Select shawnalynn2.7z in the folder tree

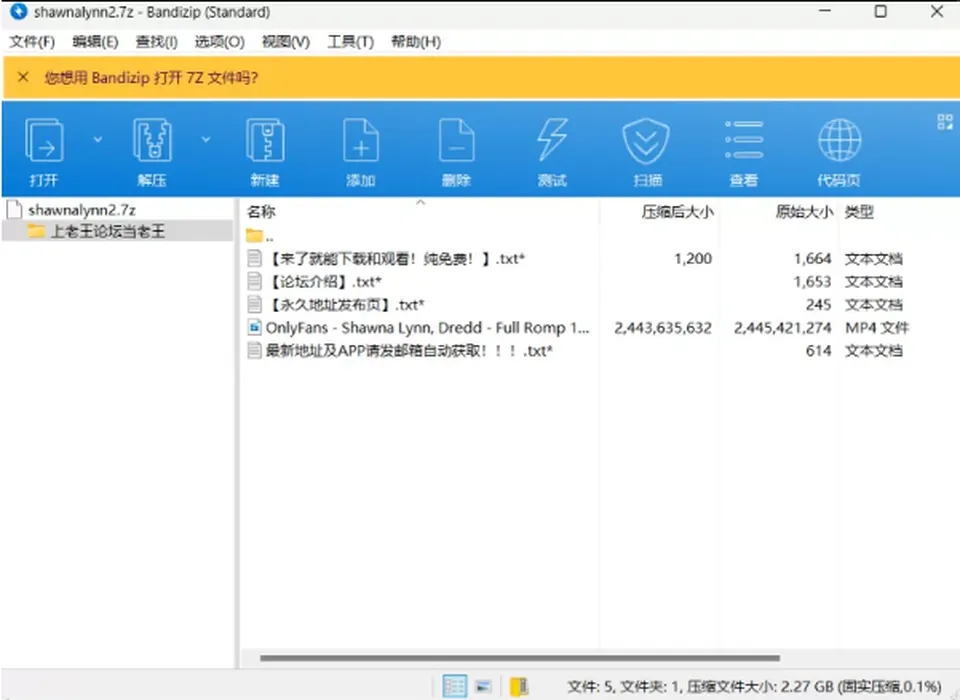[81, 210]
